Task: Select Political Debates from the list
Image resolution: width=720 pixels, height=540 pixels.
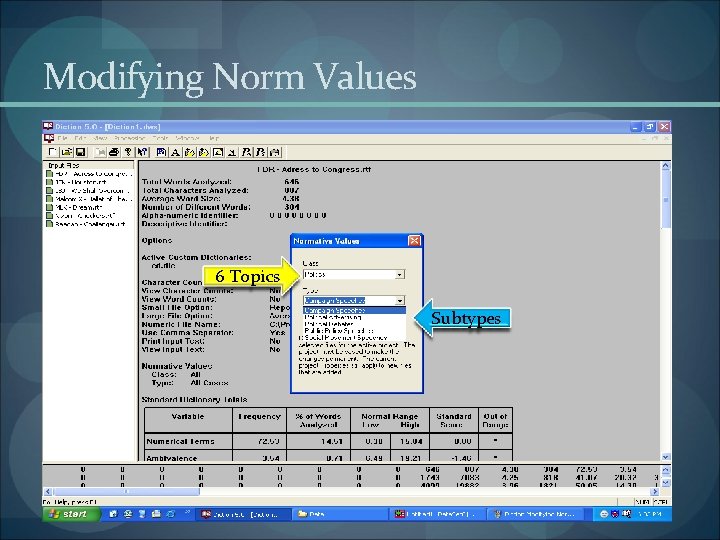Action: tap(354, 324)
